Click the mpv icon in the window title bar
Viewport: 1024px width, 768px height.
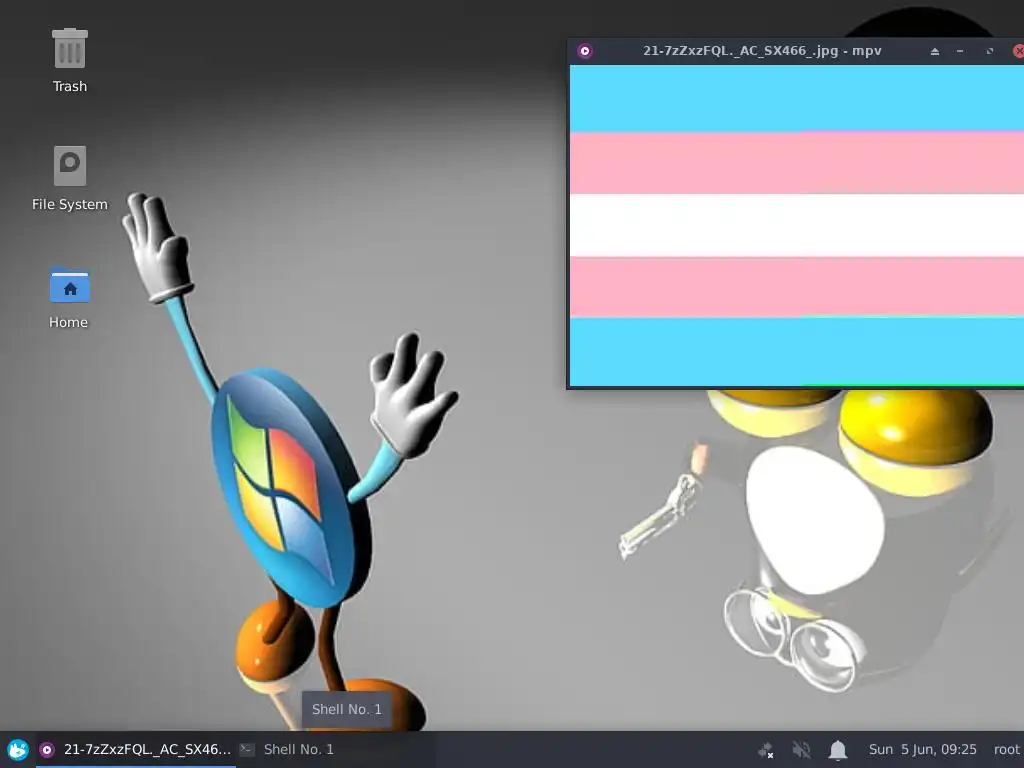click(585, 51)
